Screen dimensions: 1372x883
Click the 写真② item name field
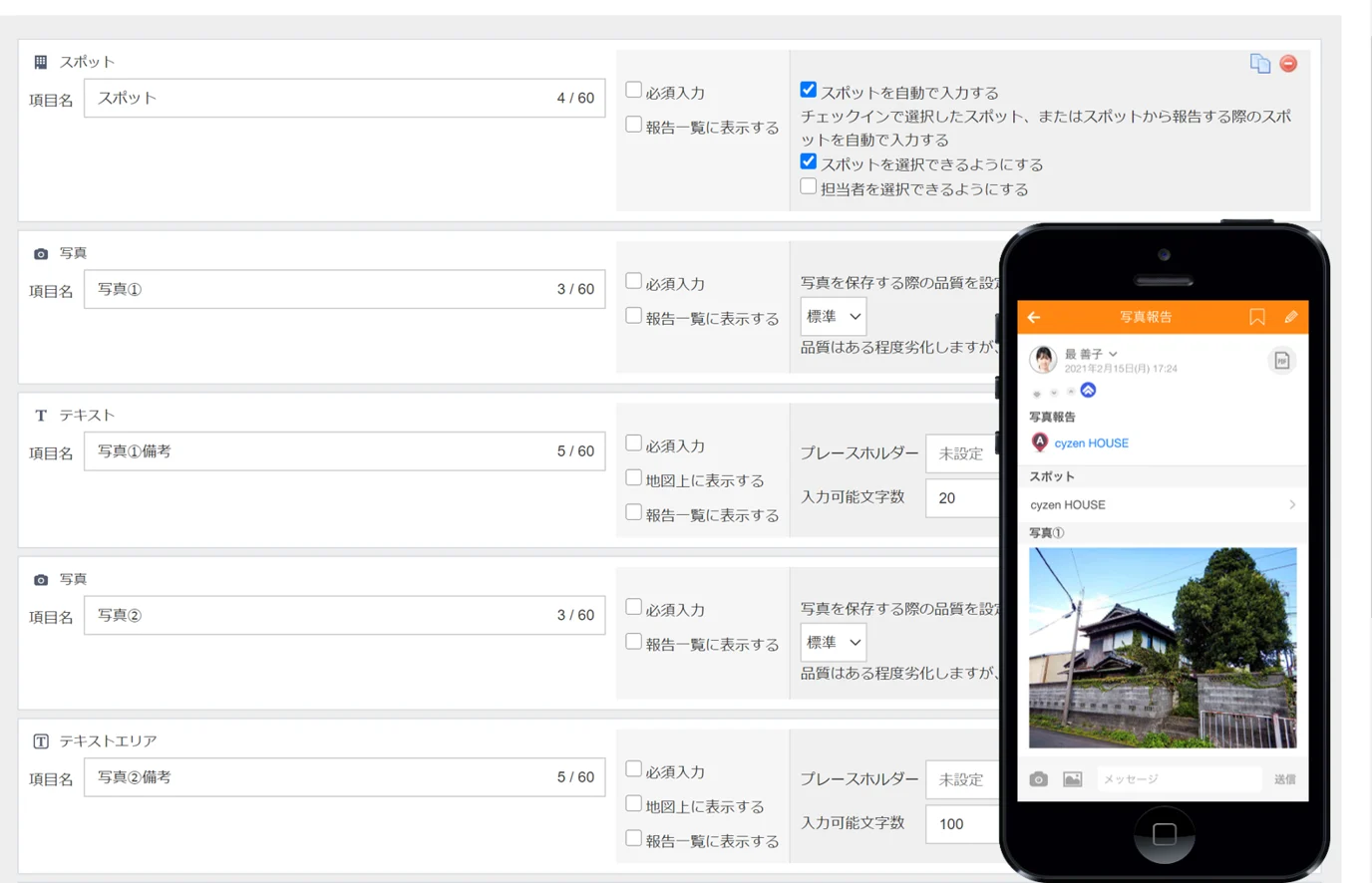tap(344, 615)
